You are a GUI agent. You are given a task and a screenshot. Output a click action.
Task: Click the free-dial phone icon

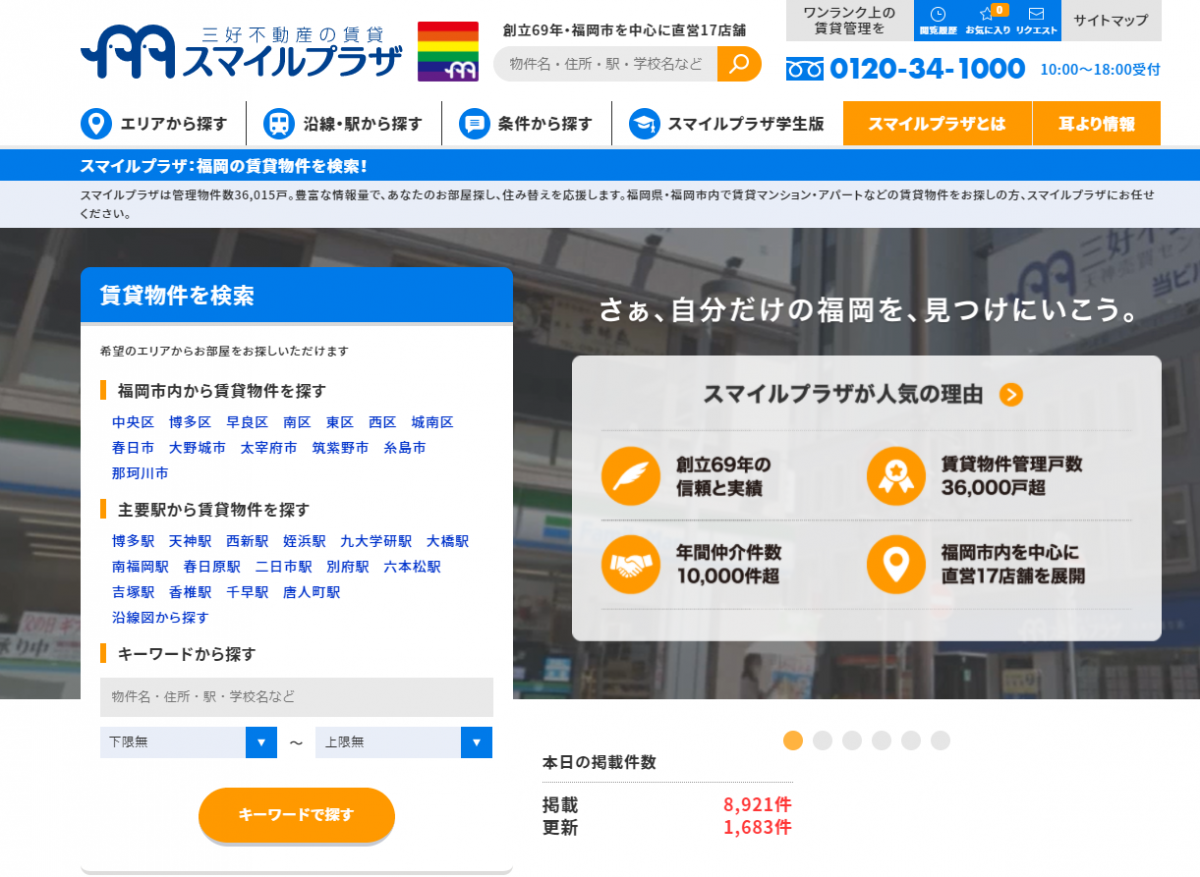pyautogui.click(x=804, y=69)
